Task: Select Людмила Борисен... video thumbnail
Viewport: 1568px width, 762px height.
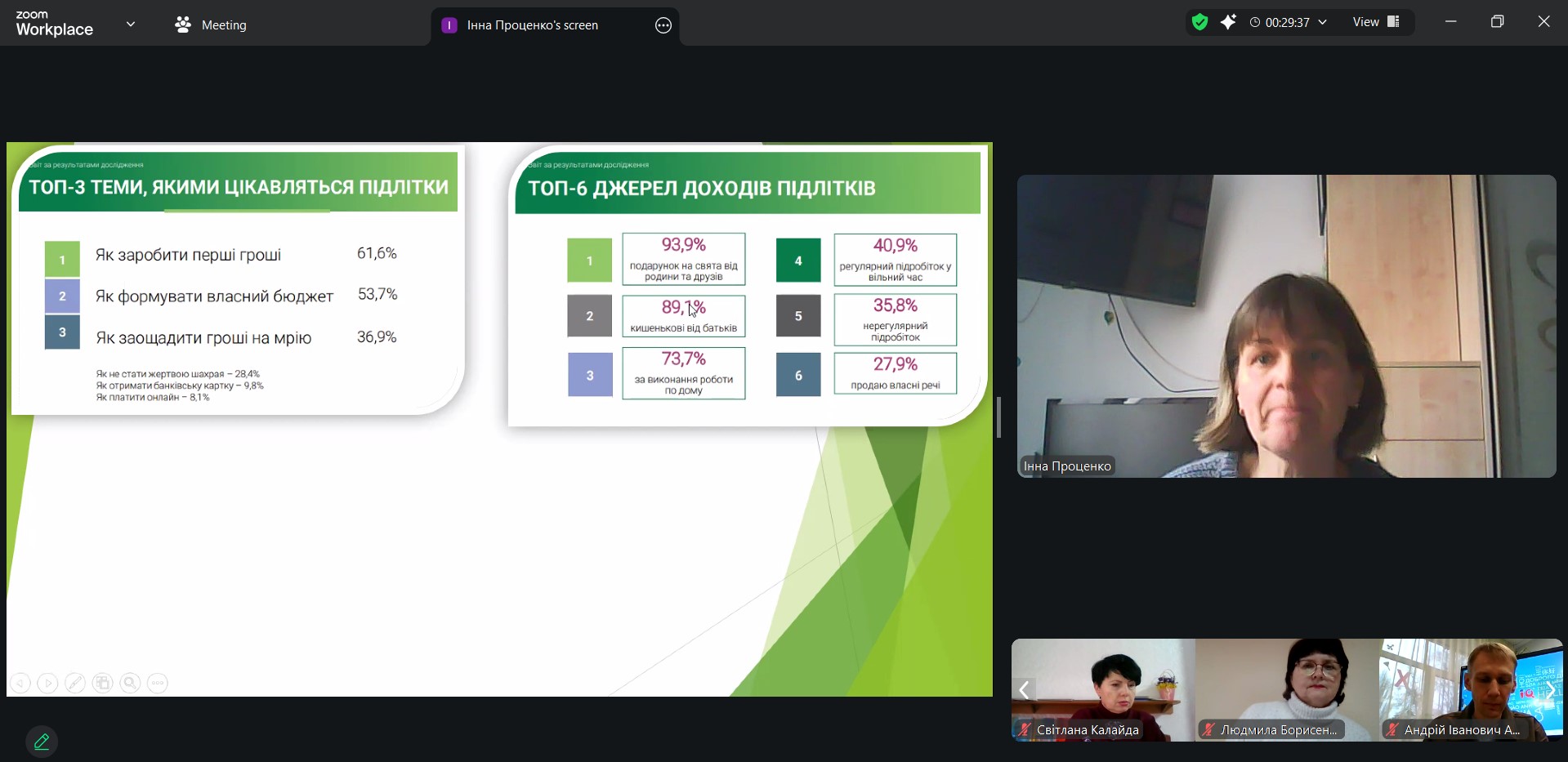Action: click(x=1286, y=688)
